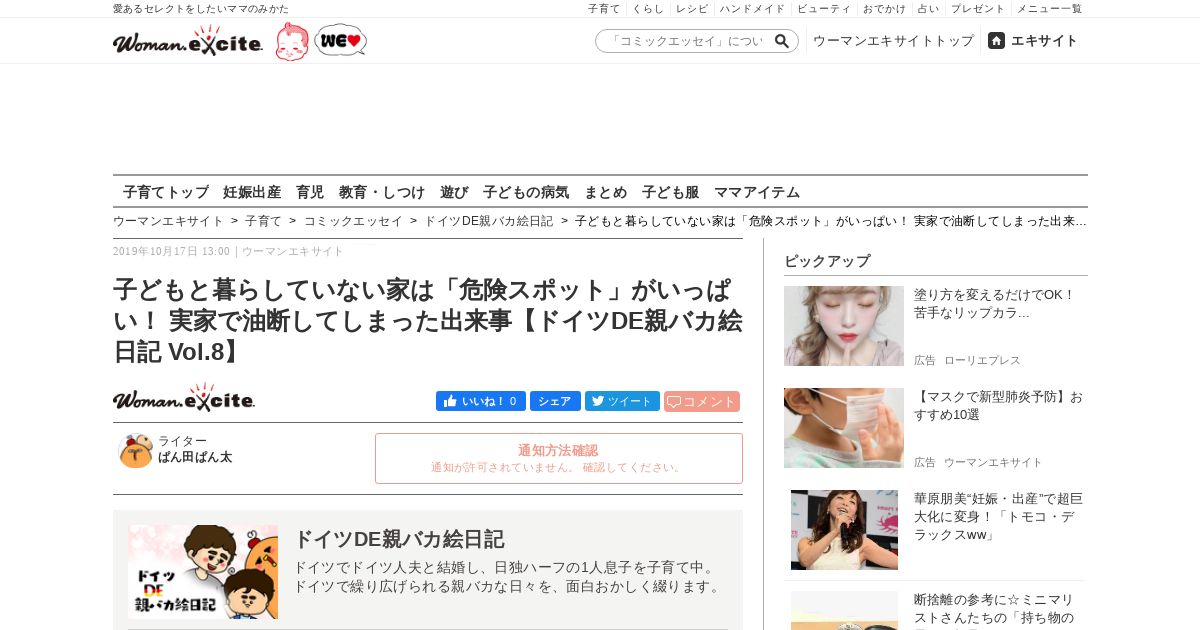The height and width of the screenshot is (630, 1200).
Task: Click the コメント button
Action: pyautogui.click(x=702, y=401)
